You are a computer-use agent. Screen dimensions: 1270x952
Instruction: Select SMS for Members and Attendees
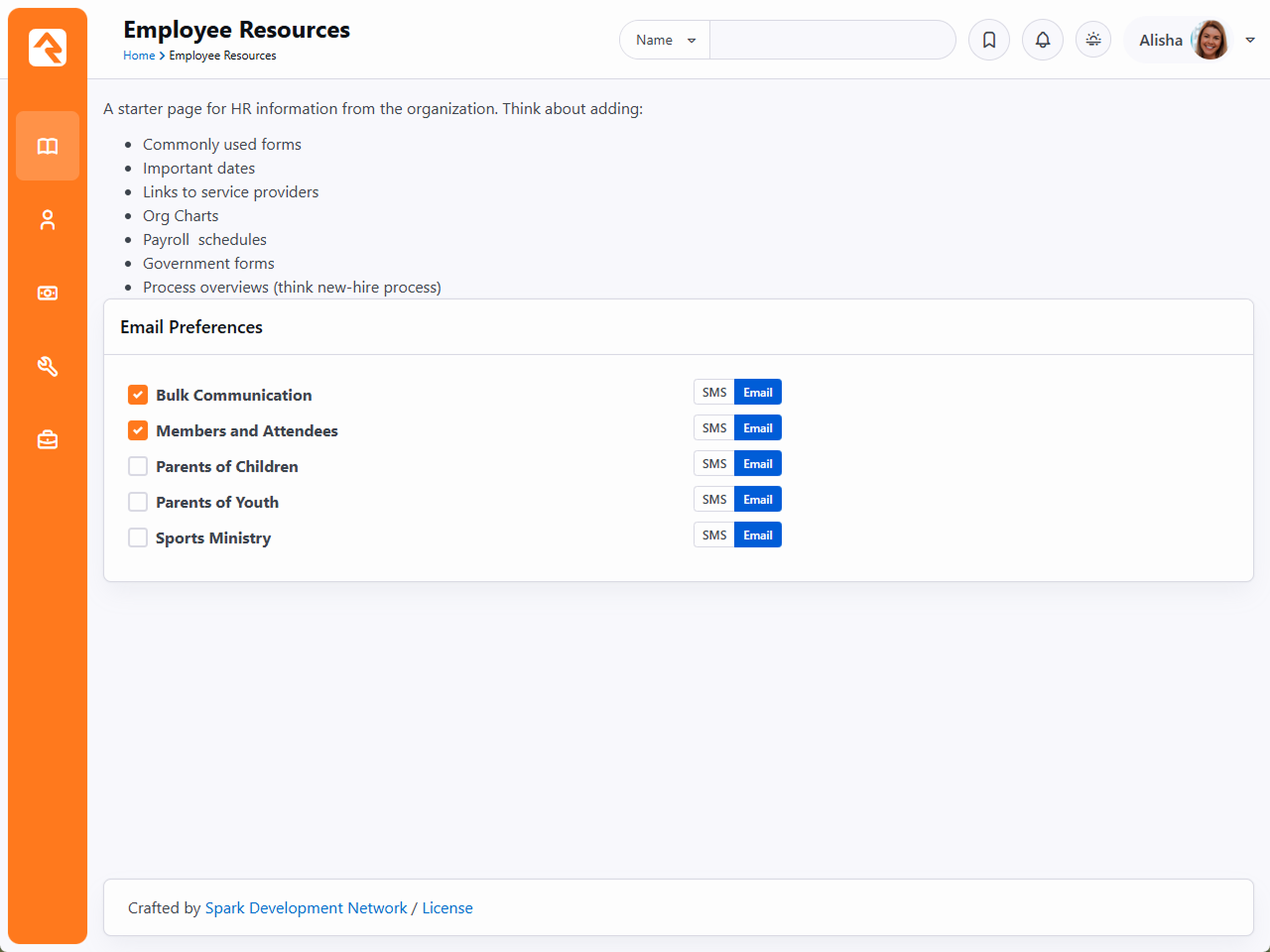pyautogui.click(x=714, y=428)
